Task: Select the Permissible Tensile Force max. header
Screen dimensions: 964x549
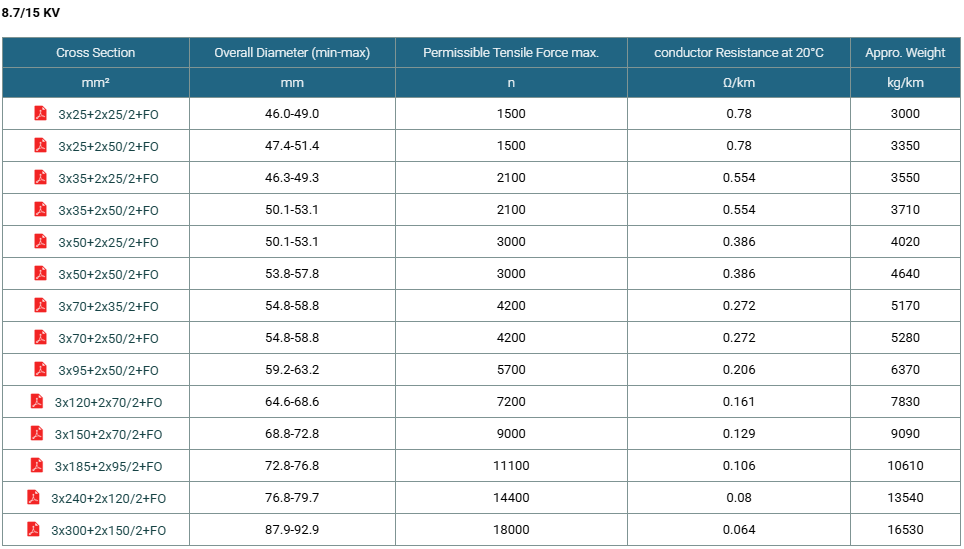Action: [511, 53]
